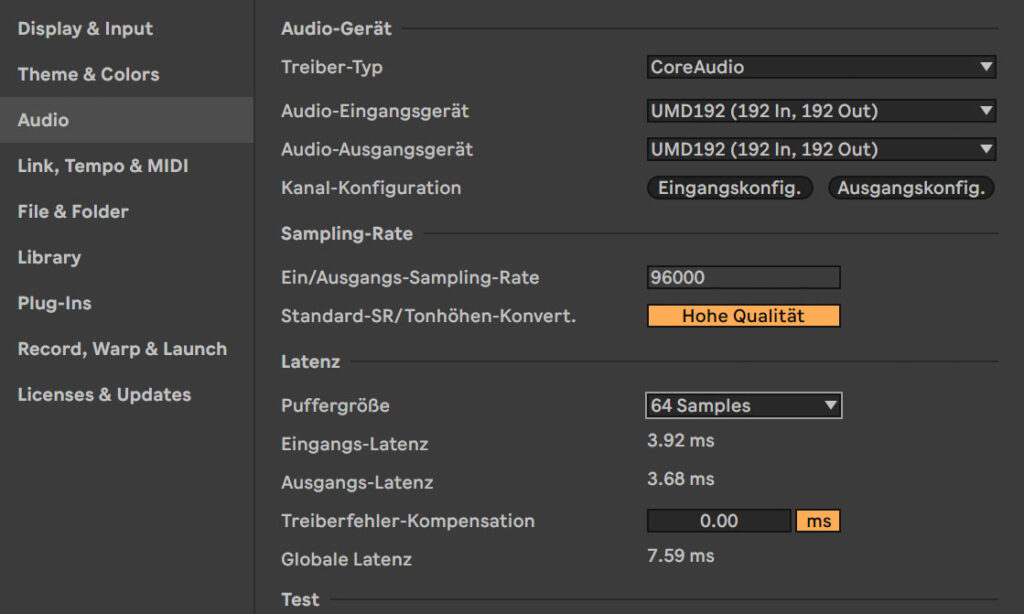Show the Library preferences tab
The width and height of the screenshot is (1024, 614).
click(49, 257)
